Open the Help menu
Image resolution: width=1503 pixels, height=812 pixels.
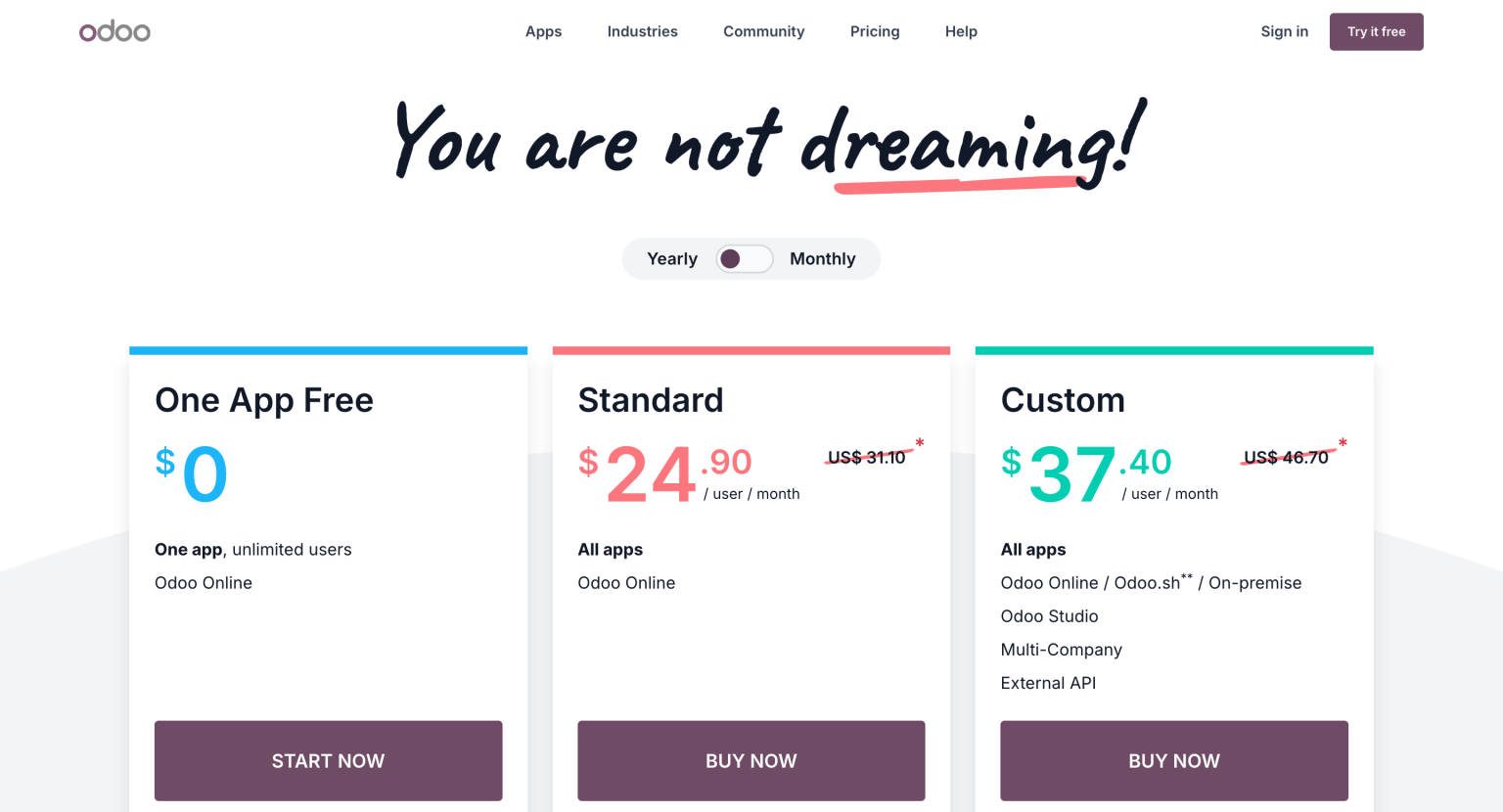[961, 31]
